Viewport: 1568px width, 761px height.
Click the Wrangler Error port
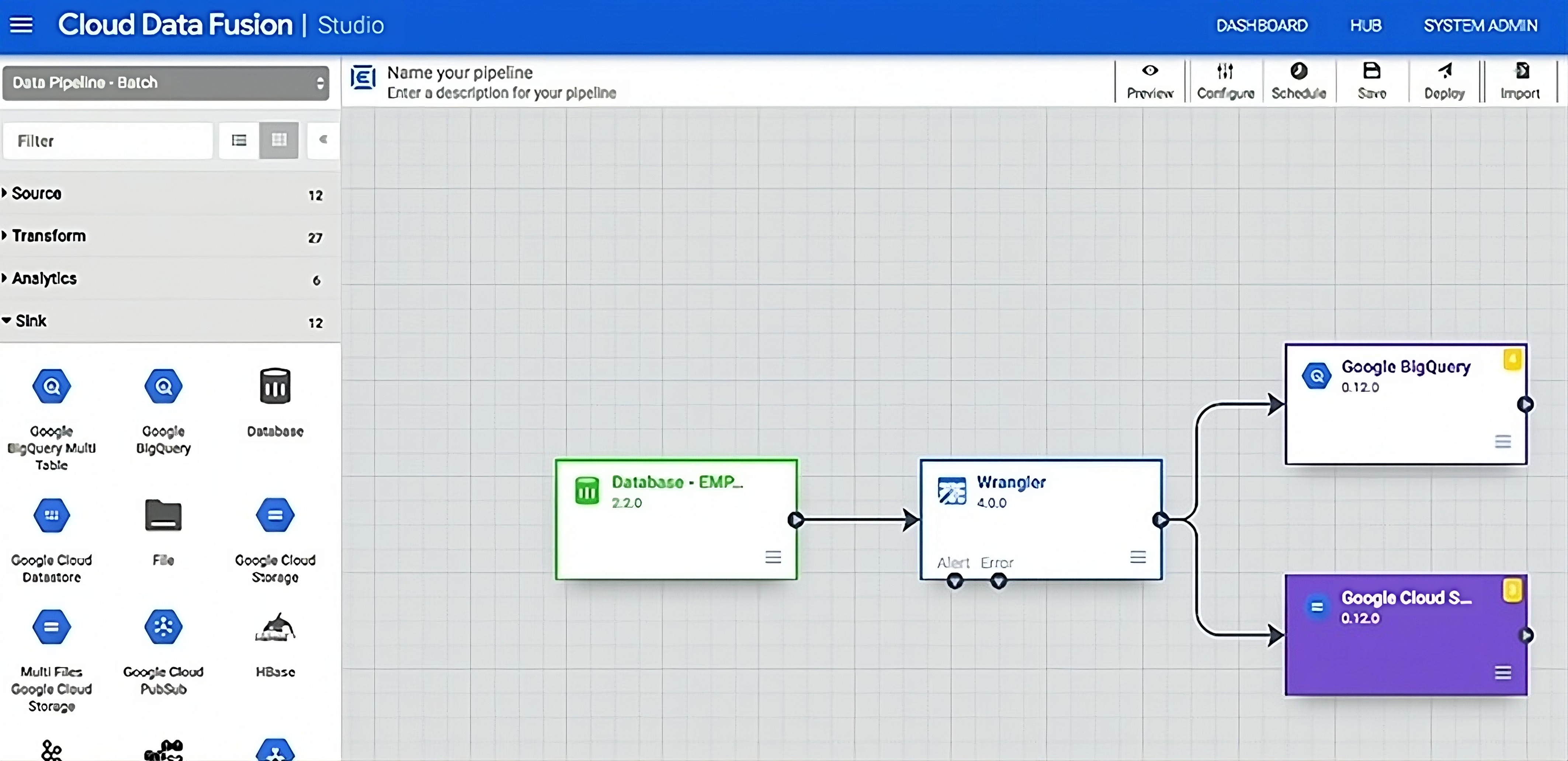[999, 581]
